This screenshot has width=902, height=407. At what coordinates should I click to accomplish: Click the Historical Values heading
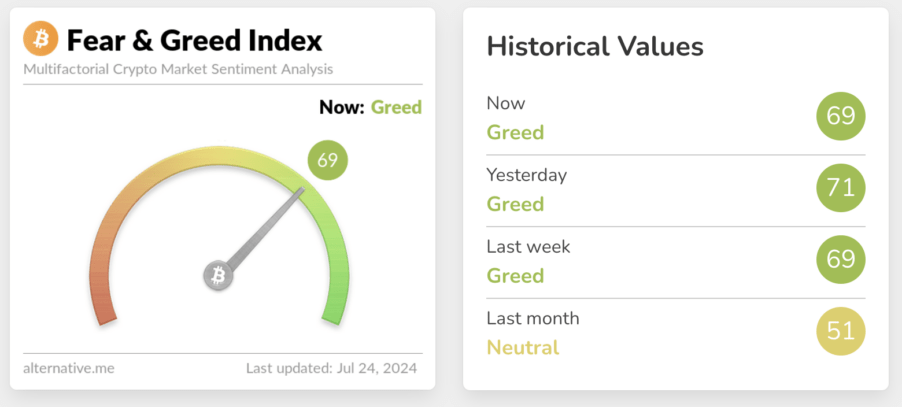click(594, 46)
